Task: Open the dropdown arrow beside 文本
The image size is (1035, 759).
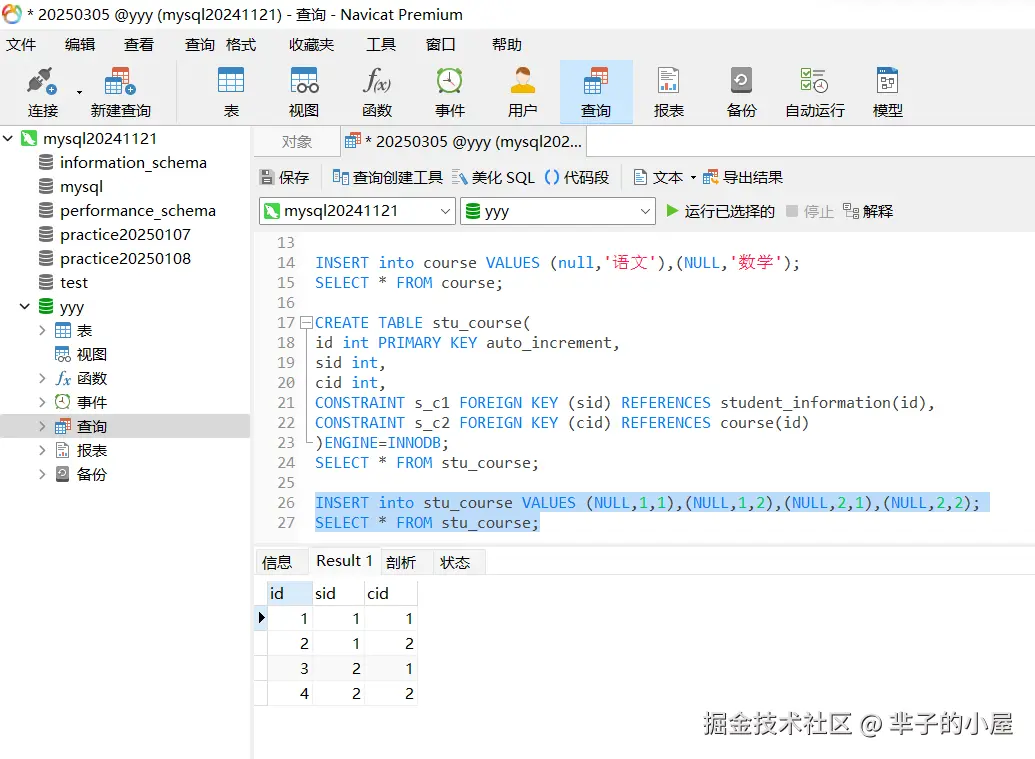Action: [693, 178]
